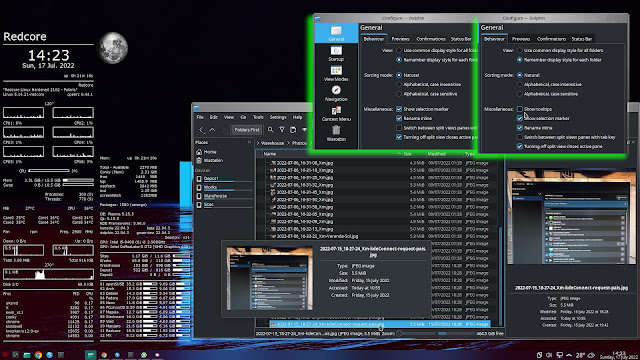Open the View Modes settings section
Image resolution: width=640 pixels, height=360 pixels.
[x=336, y=73]
